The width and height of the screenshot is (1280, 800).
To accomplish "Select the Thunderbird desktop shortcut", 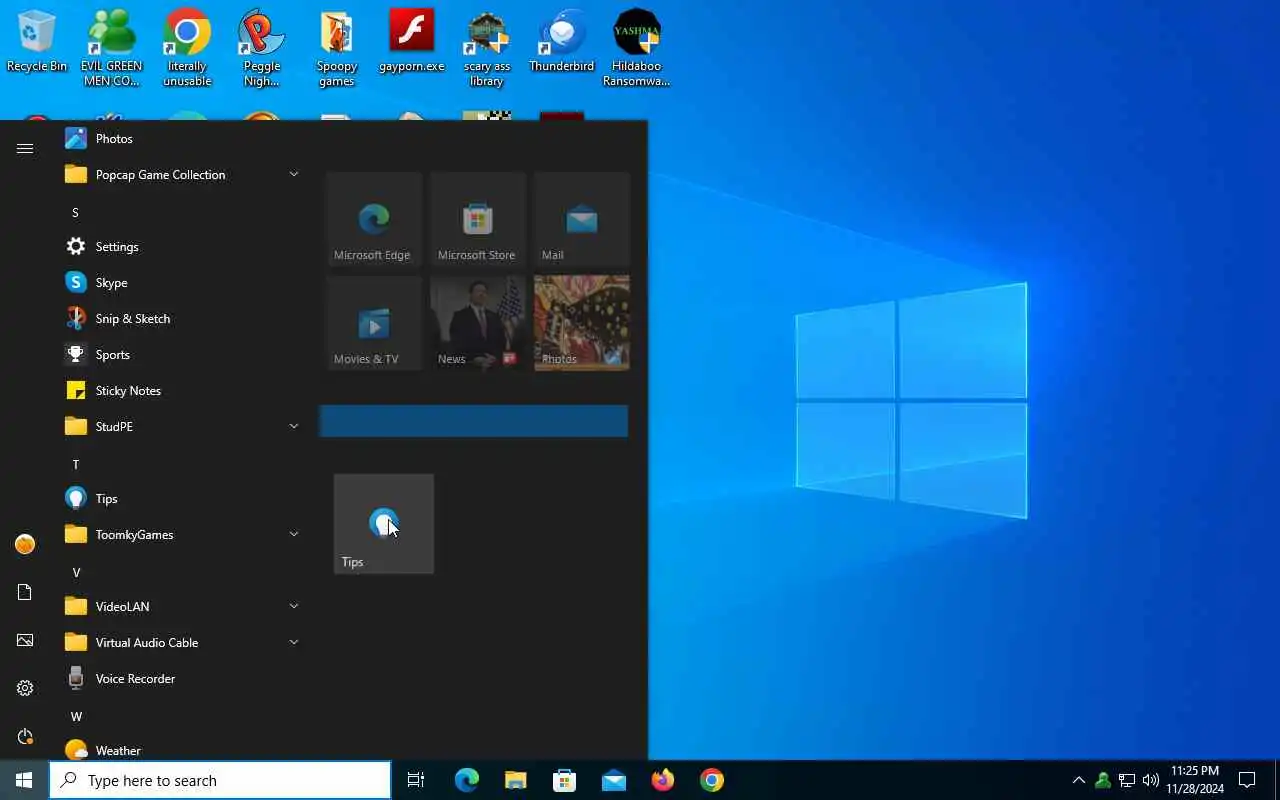I will (x=561, y=42).
